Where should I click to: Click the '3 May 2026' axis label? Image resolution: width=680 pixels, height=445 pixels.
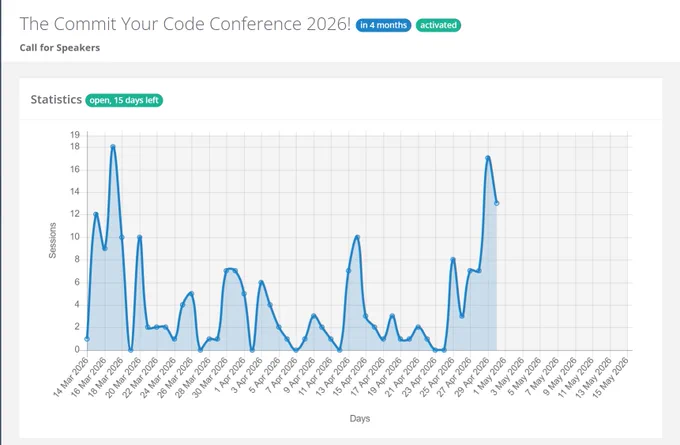point(507,375)
